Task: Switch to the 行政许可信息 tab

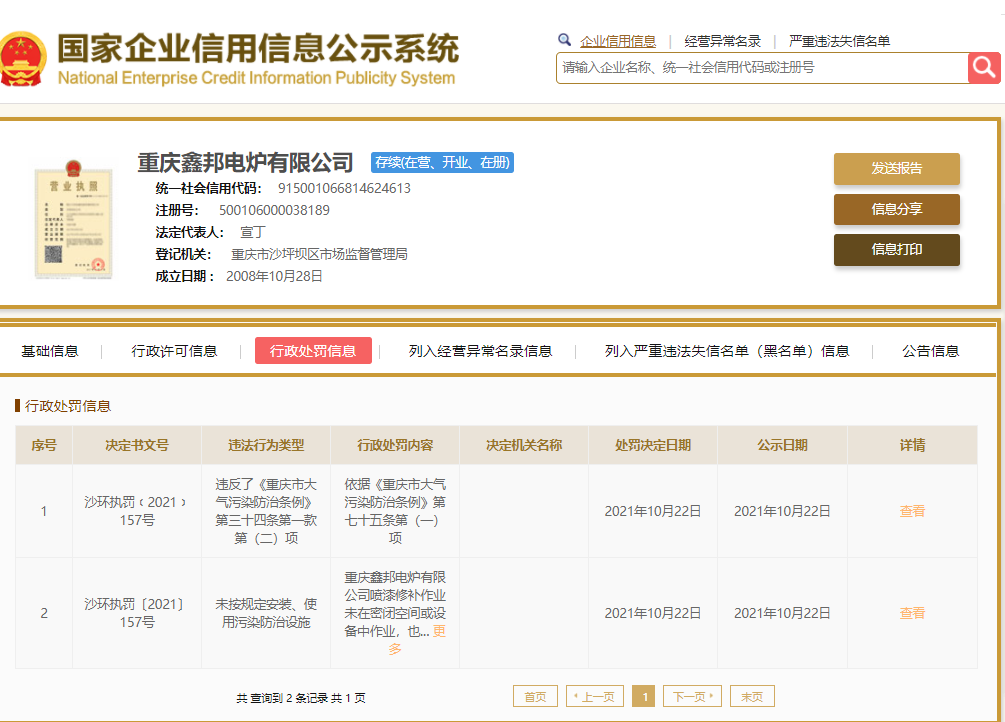Action: (174, 351)
